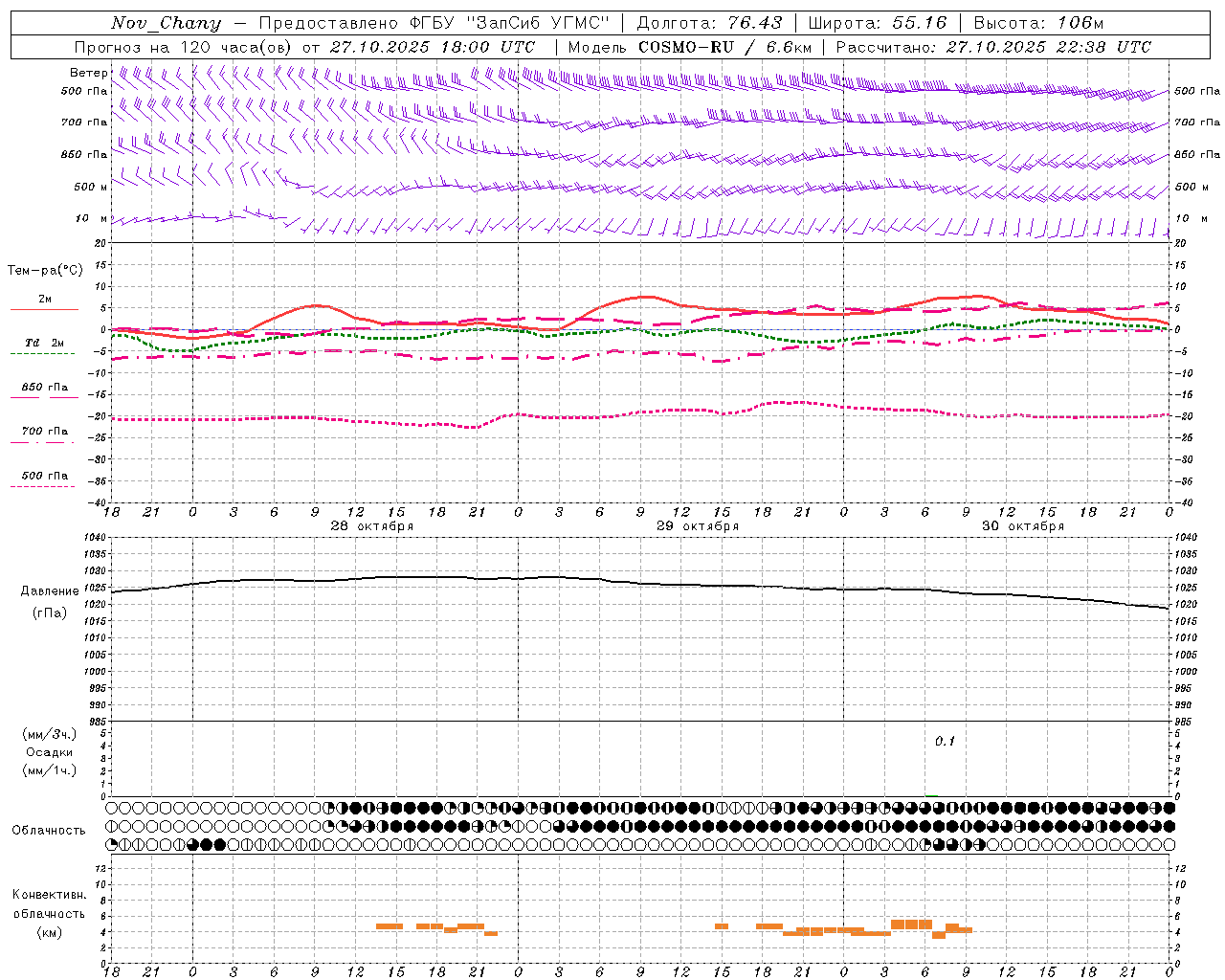Image resolution: width=1225 pixels, height=980 pixels.
Task: Click the '(мм/3ч.)' precipitation unit label
Action: 50,734
